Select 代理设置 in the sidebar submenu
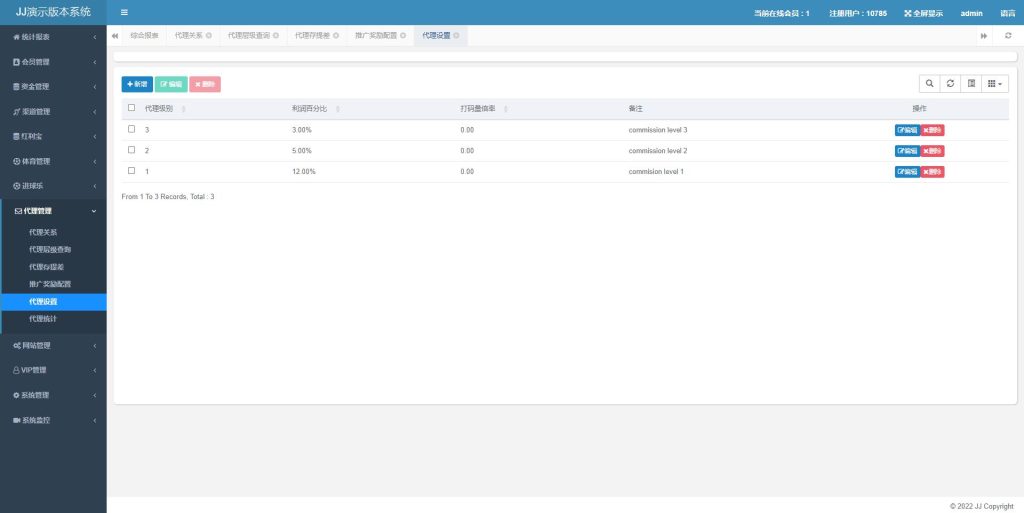 point(54,302)
